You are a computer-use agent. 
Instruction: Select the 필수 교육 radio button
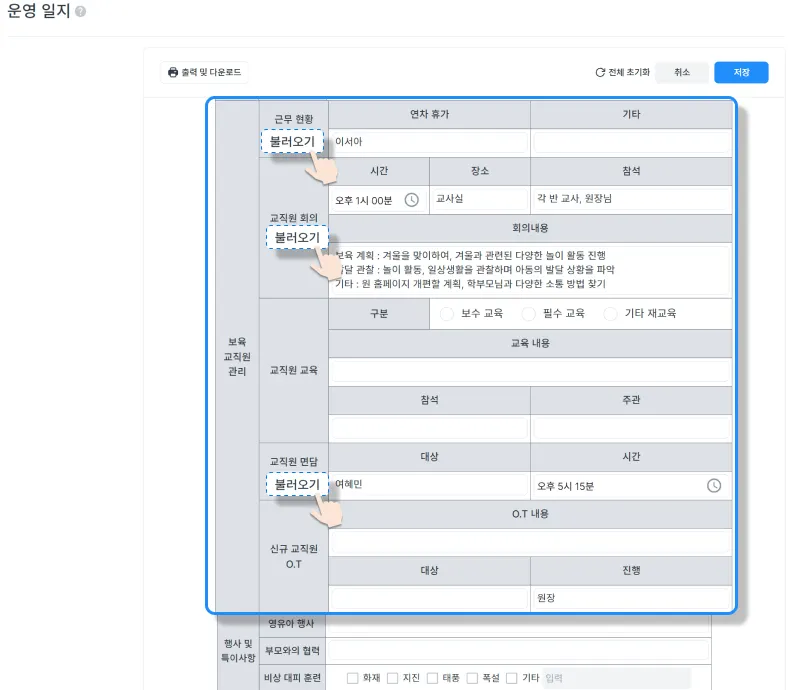[528, 314]
